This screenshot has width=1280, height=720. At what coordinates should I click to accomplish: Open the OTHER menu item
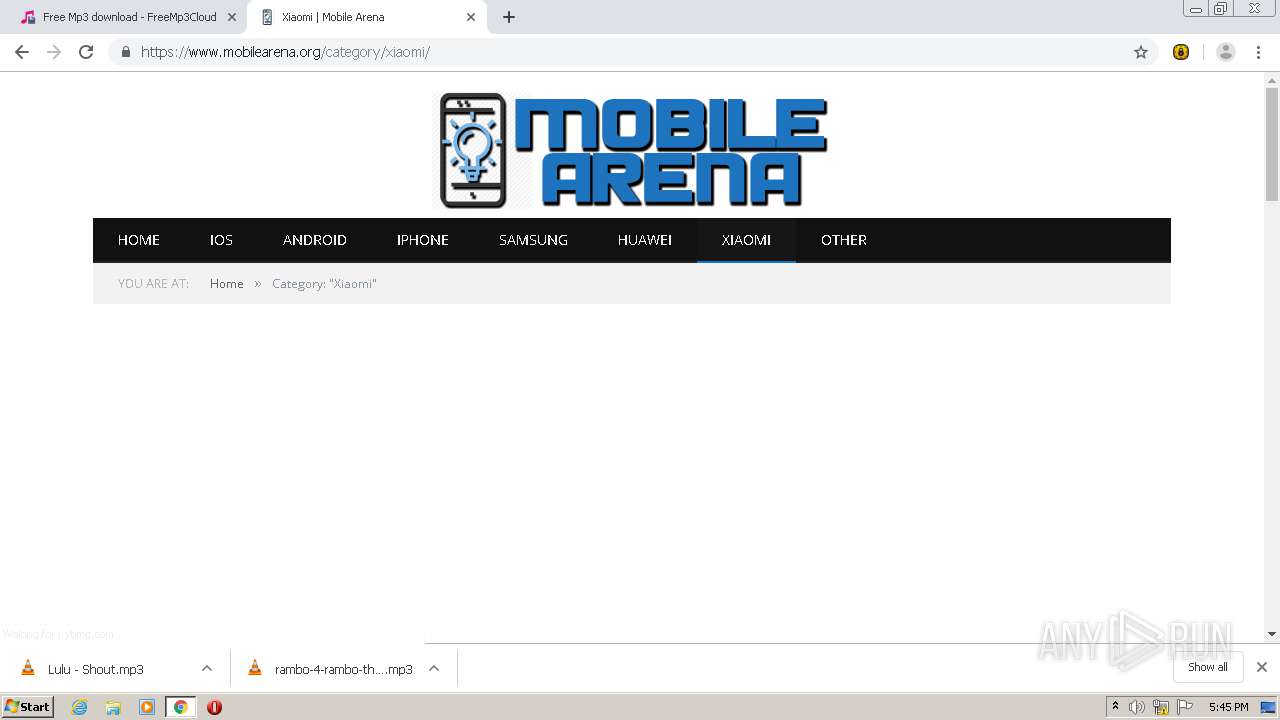[844, 240]
